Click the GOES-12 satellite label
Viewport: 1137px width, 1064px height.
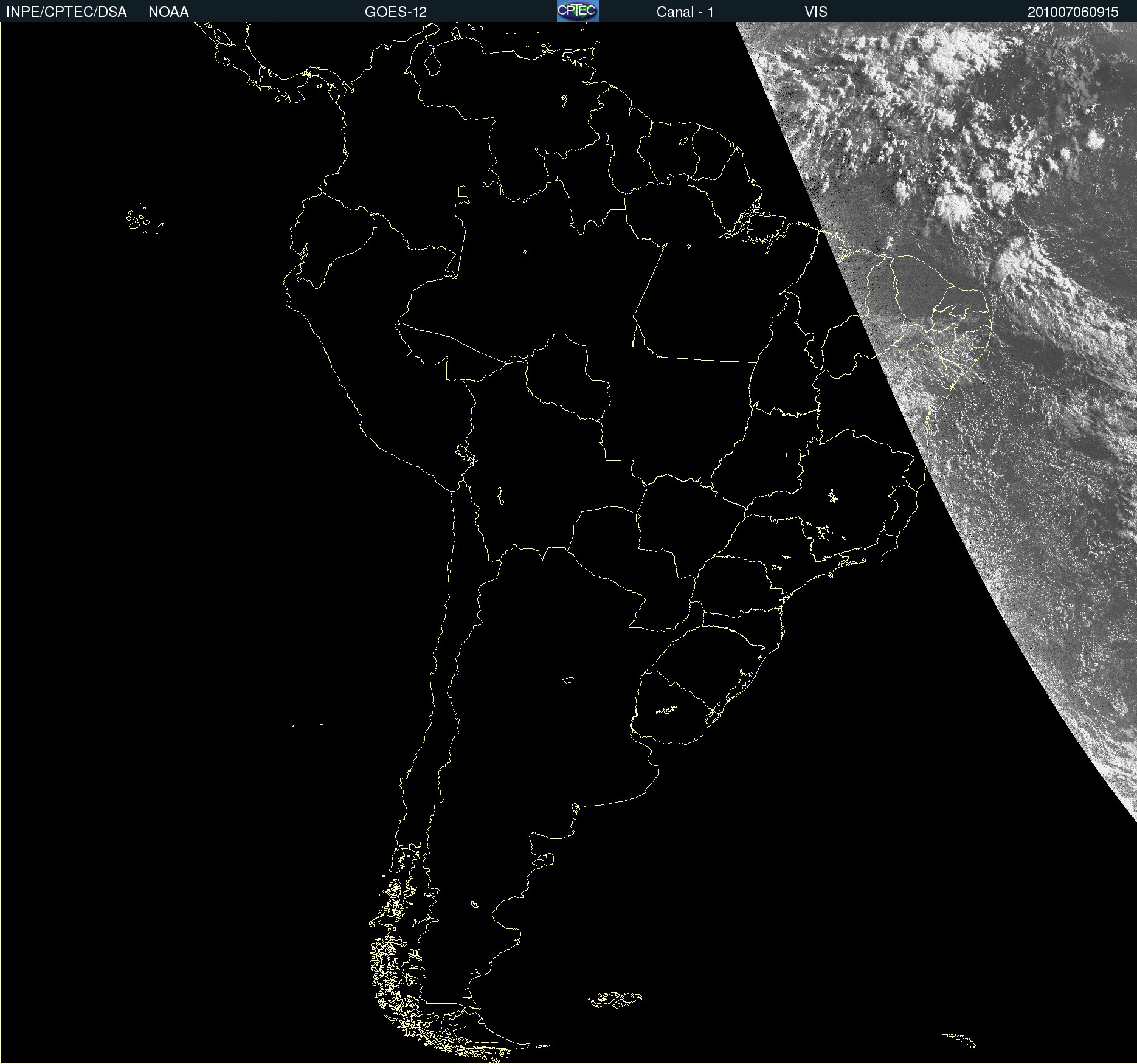coord(396,12)
